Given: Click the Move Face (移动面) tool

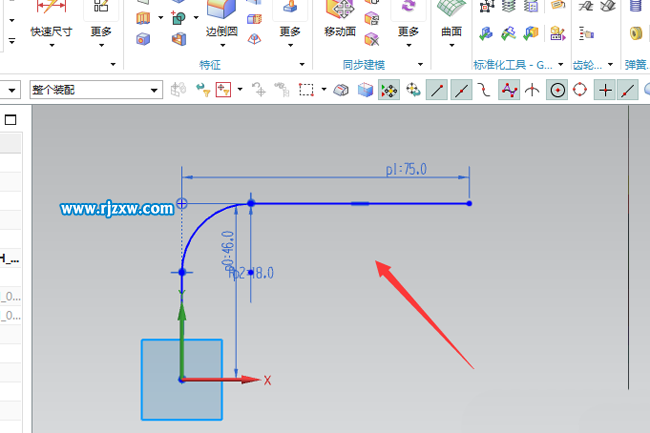Looking at the screenshot, I should coord(340,19).
